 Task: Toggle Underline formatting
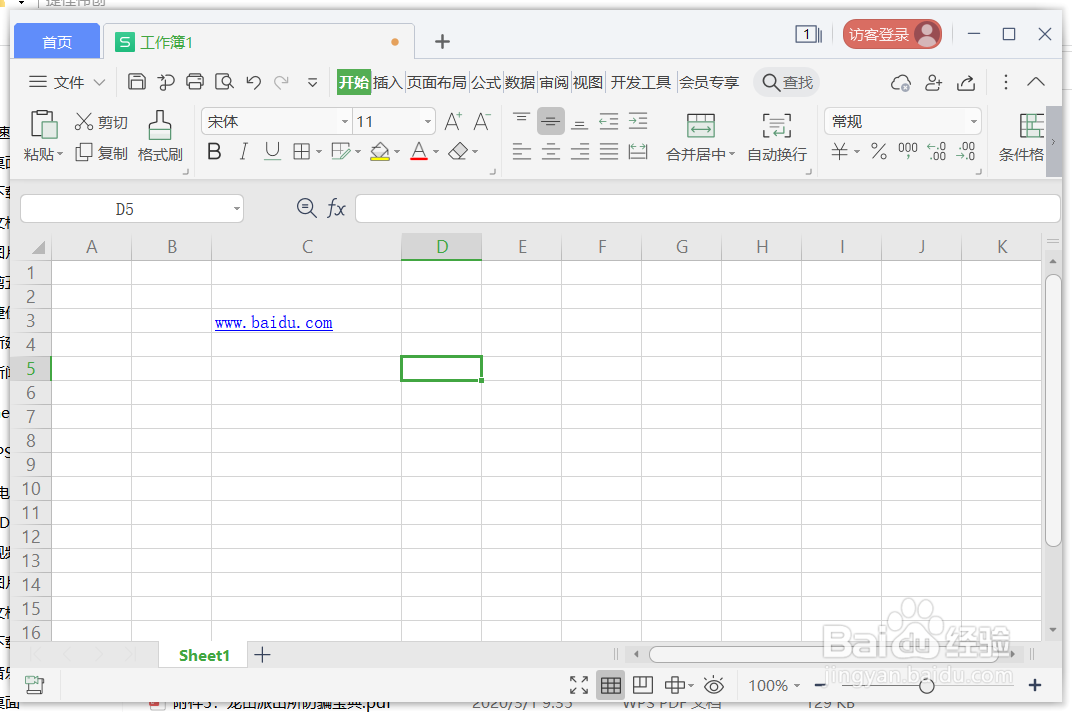coord(272,151)
